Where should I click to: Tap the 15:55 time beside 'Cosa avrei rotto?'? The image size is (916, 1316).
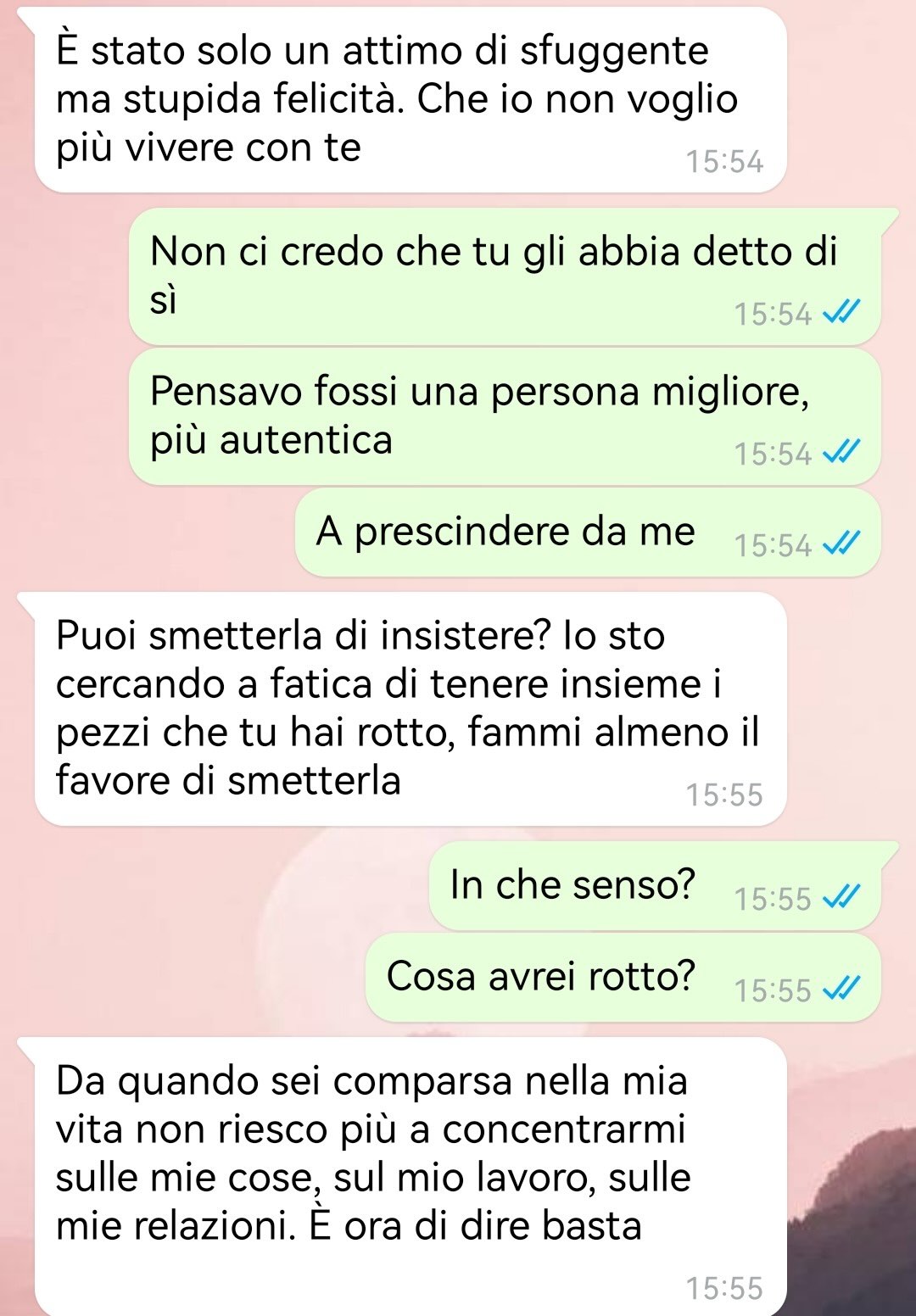pyautogui.click(x=773, y=990)
